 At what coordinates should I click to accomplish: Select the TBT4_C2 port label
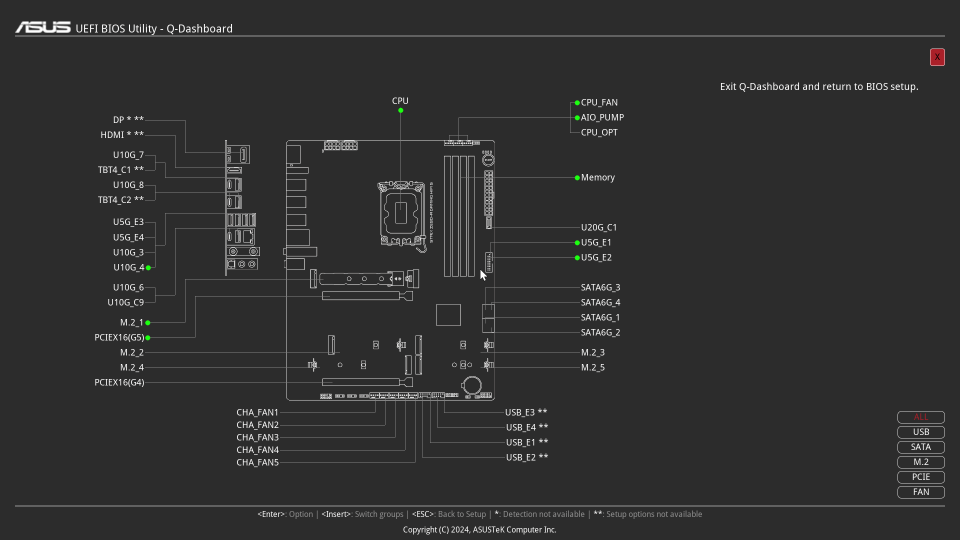point(121,200)
